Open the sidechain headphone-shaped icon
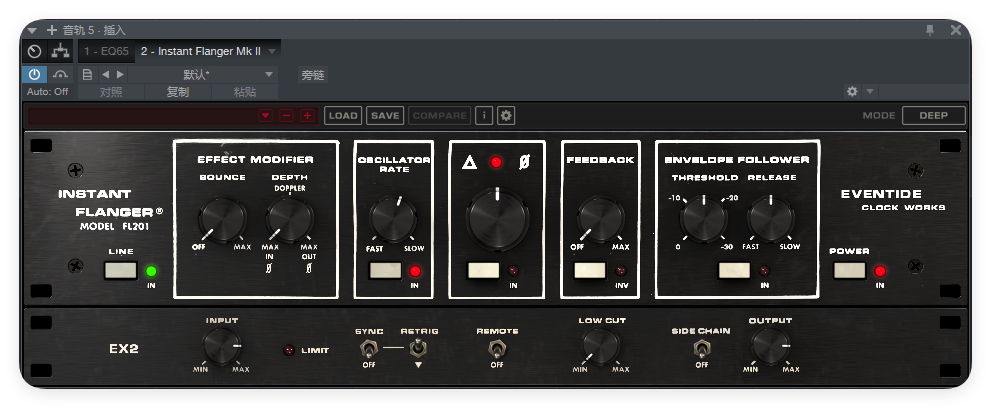The height and width of the screenshot is (408, 991). coord(61,75)
